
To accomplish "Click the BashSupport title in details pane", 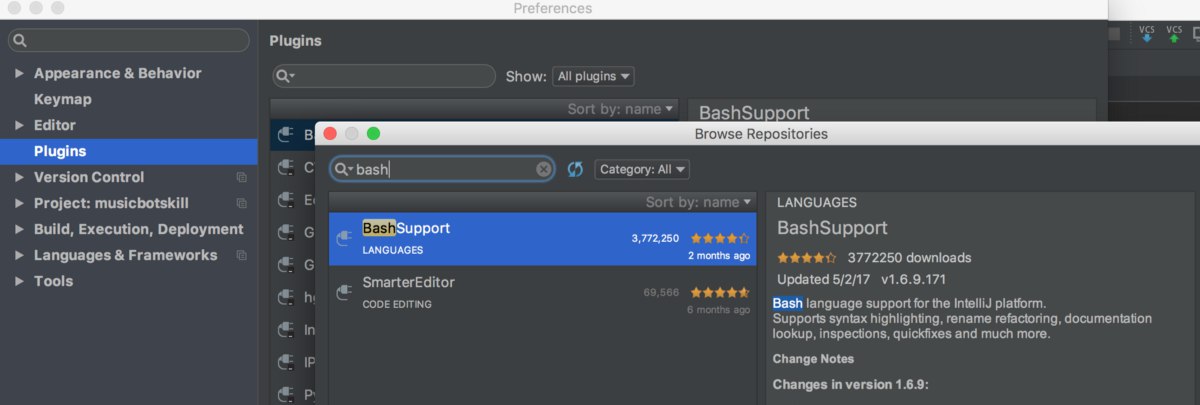I will click(x=832, y=228).
